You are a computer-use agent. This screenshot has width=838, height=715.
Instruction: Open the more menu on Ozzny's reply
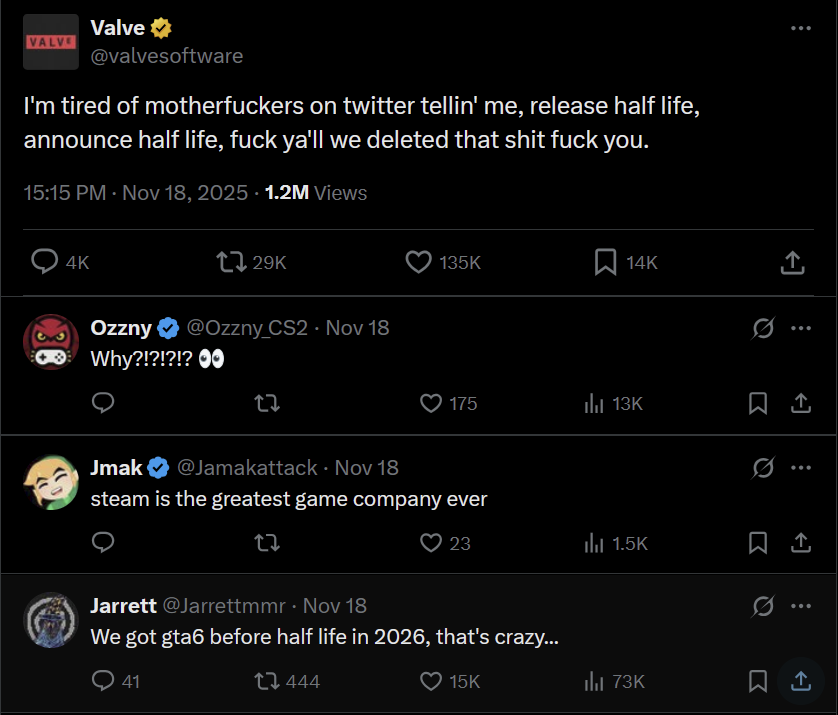tap(801, 327)
